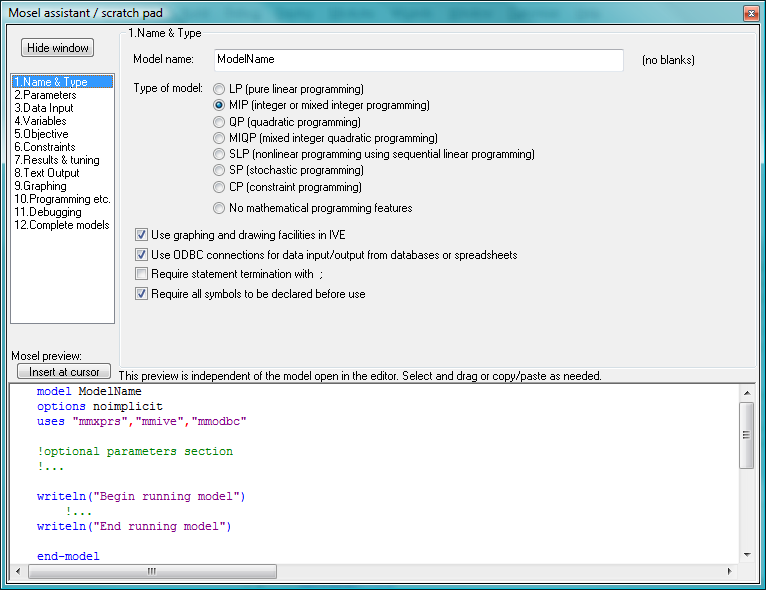Viewport: 766px width, 590px height.
Task: Click the Model name text field
Action: pos(417,60)
